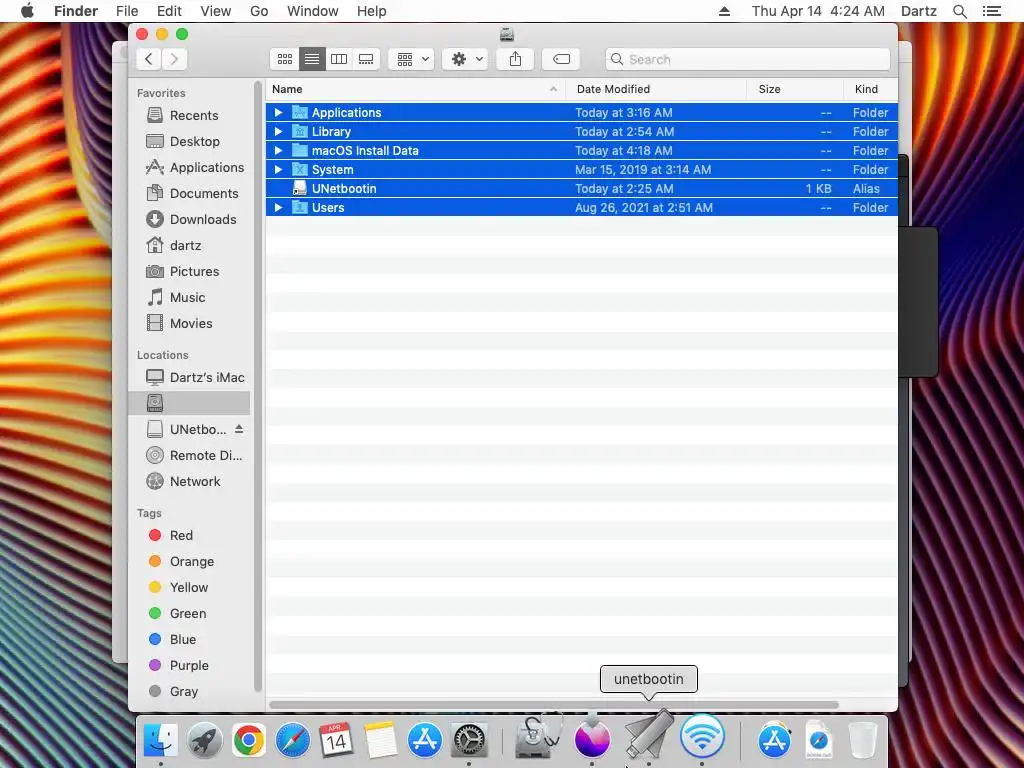This screenshot has width=1024, height=768.
Task: Open System Preferences from the Dock
Action: (x=469, y=740)
